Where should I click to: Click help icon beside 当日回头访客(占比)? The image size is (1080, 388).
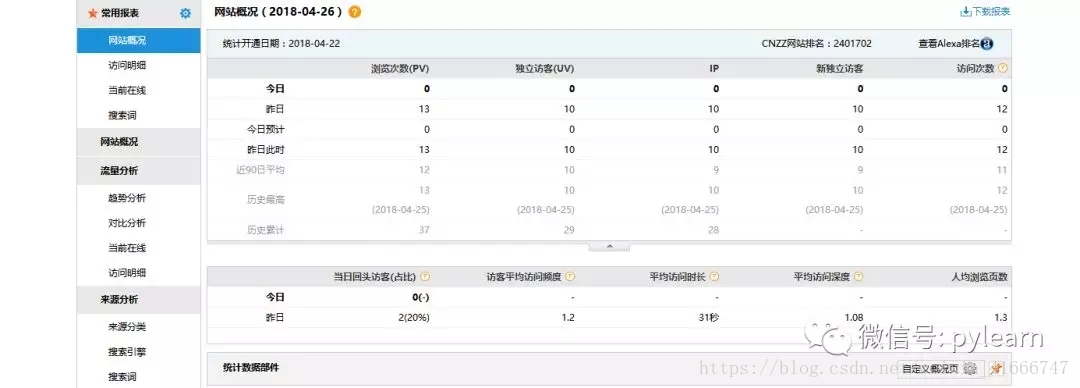[x=425, y=276]
